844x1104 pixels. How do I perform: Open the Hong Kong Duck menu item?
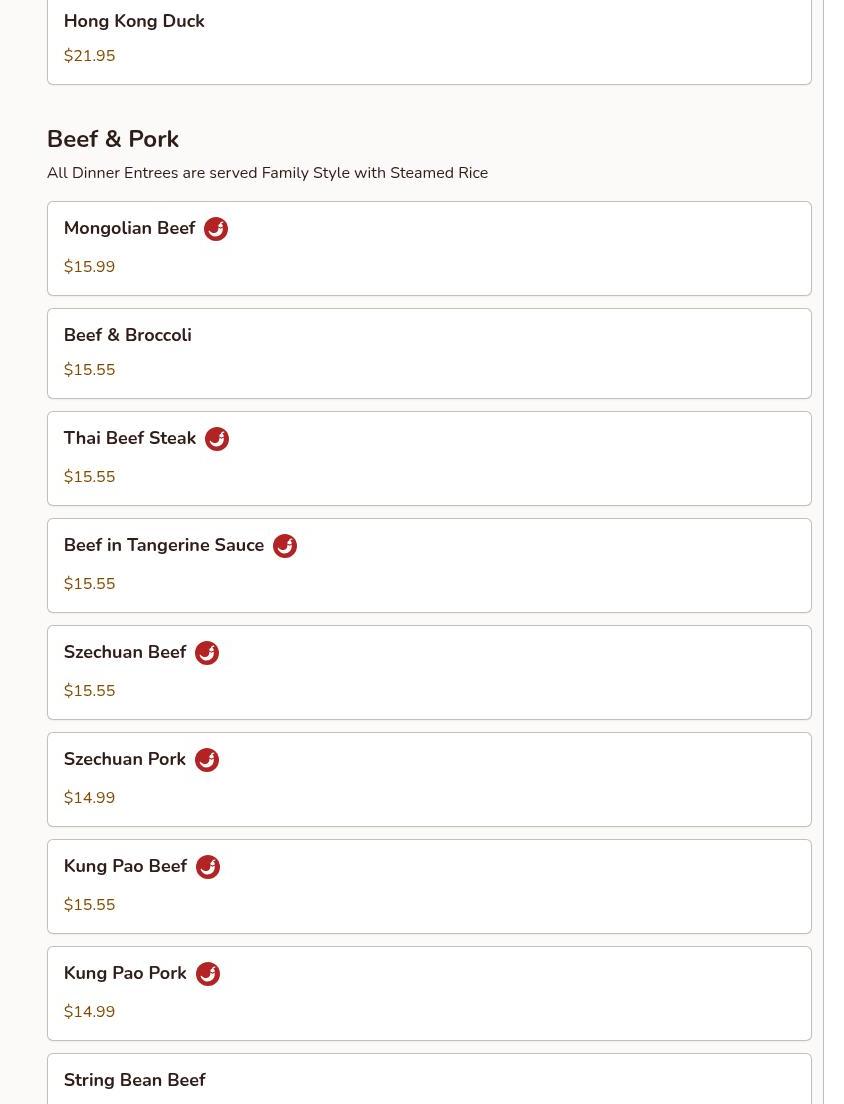[429, 40]
